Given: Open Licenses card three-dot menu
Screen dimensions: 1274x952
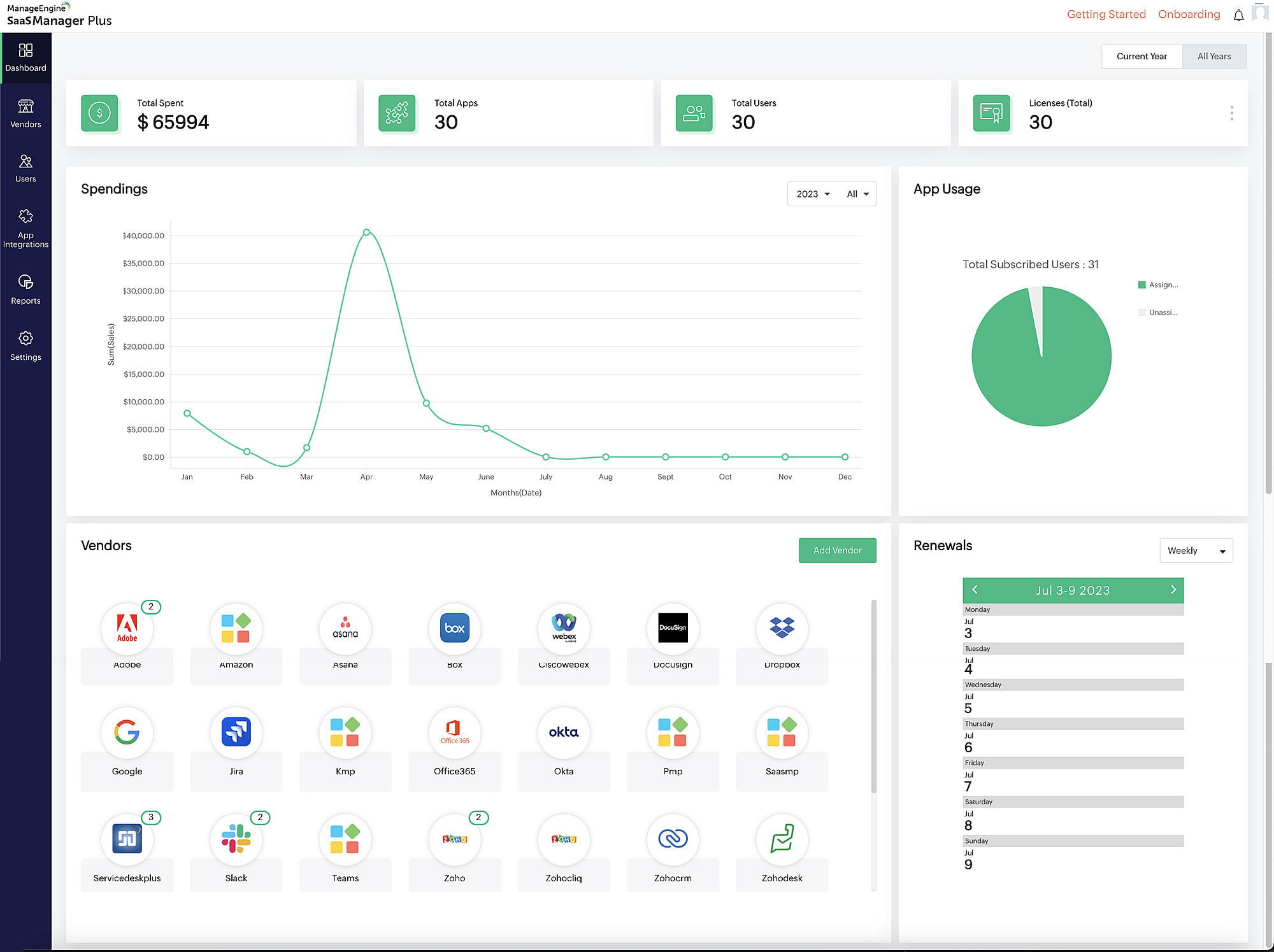Looking at the screenshot, I should 1231,113.
